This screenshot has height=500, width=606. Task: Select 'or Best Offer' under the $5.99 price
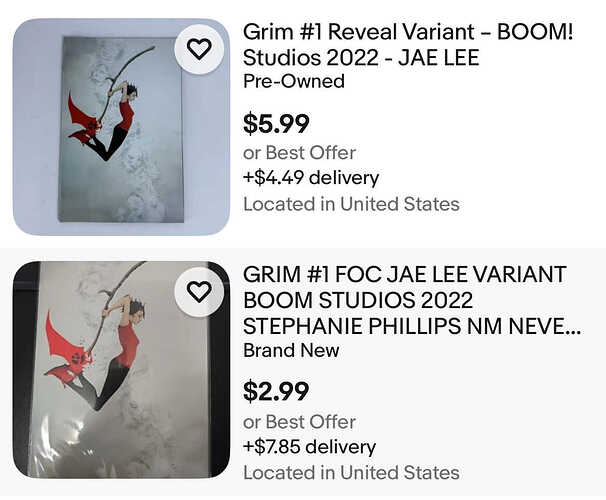click(299, 153)
